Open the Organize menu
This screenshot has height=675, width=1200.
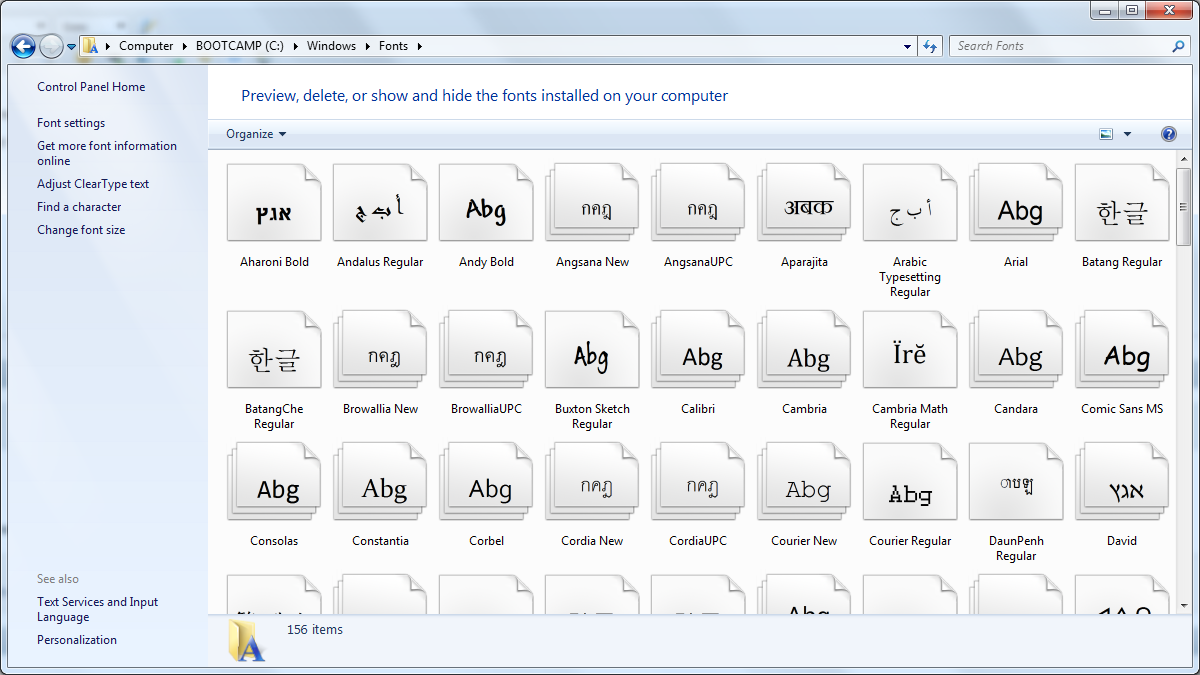[254, 133]
